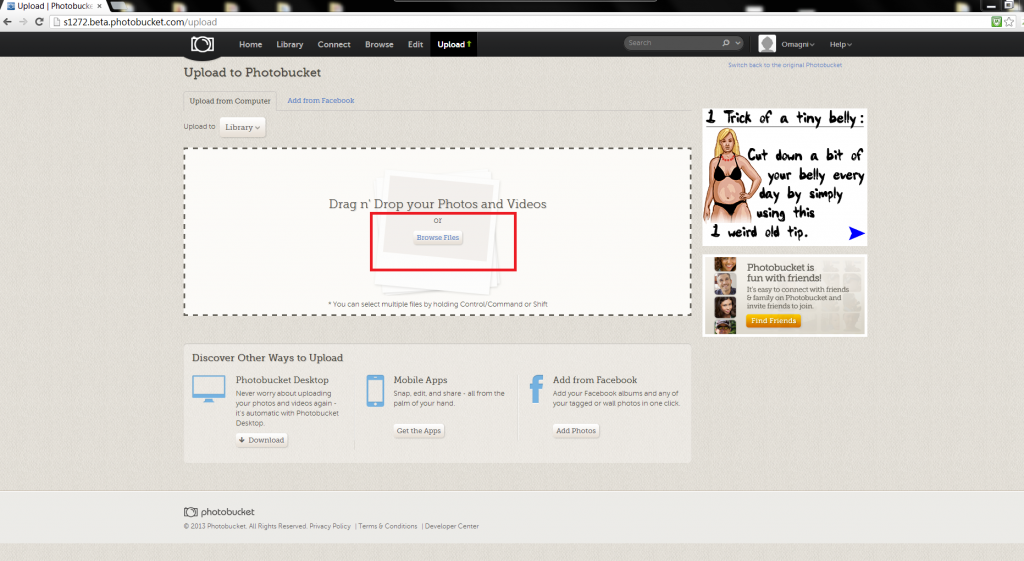This screenshot has height=561, width=1024.
Task: Click the search magnifier icon
Action: coord(726,43)
